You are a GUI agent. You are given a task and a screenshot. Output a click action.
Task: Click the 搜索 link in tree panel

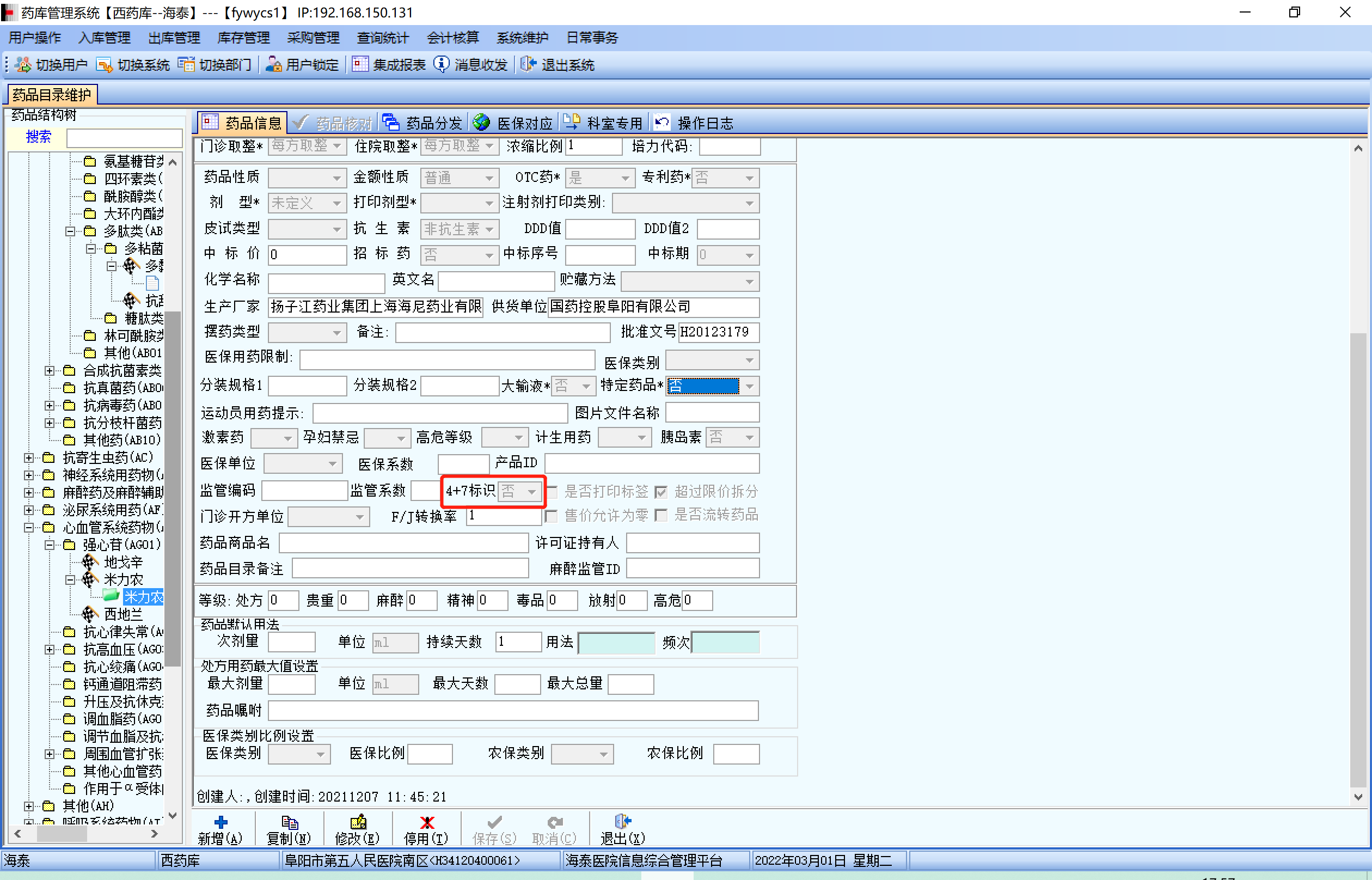(38, 137)
